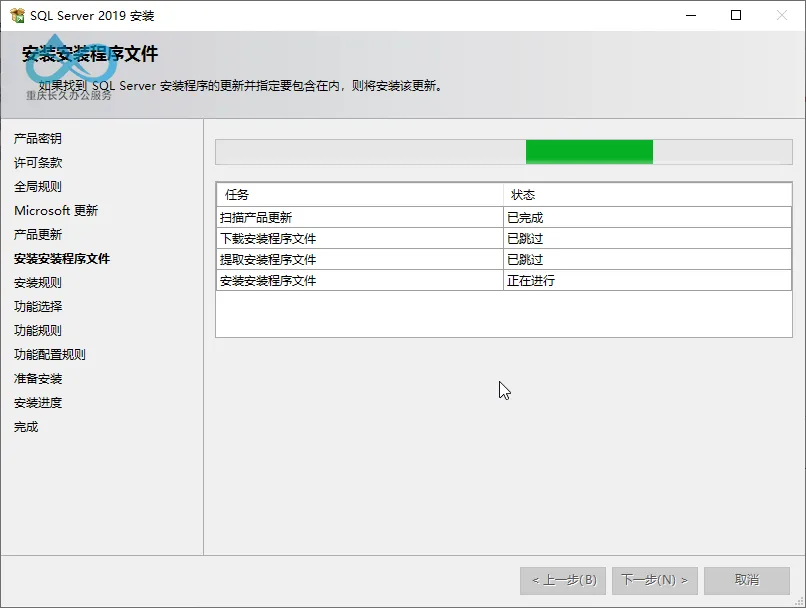Image resolution: width=806 pixels, height=608 pixels.
Task: Click the description text about SQL Server 安装程序的更新
Action: (x=241, y=86)
